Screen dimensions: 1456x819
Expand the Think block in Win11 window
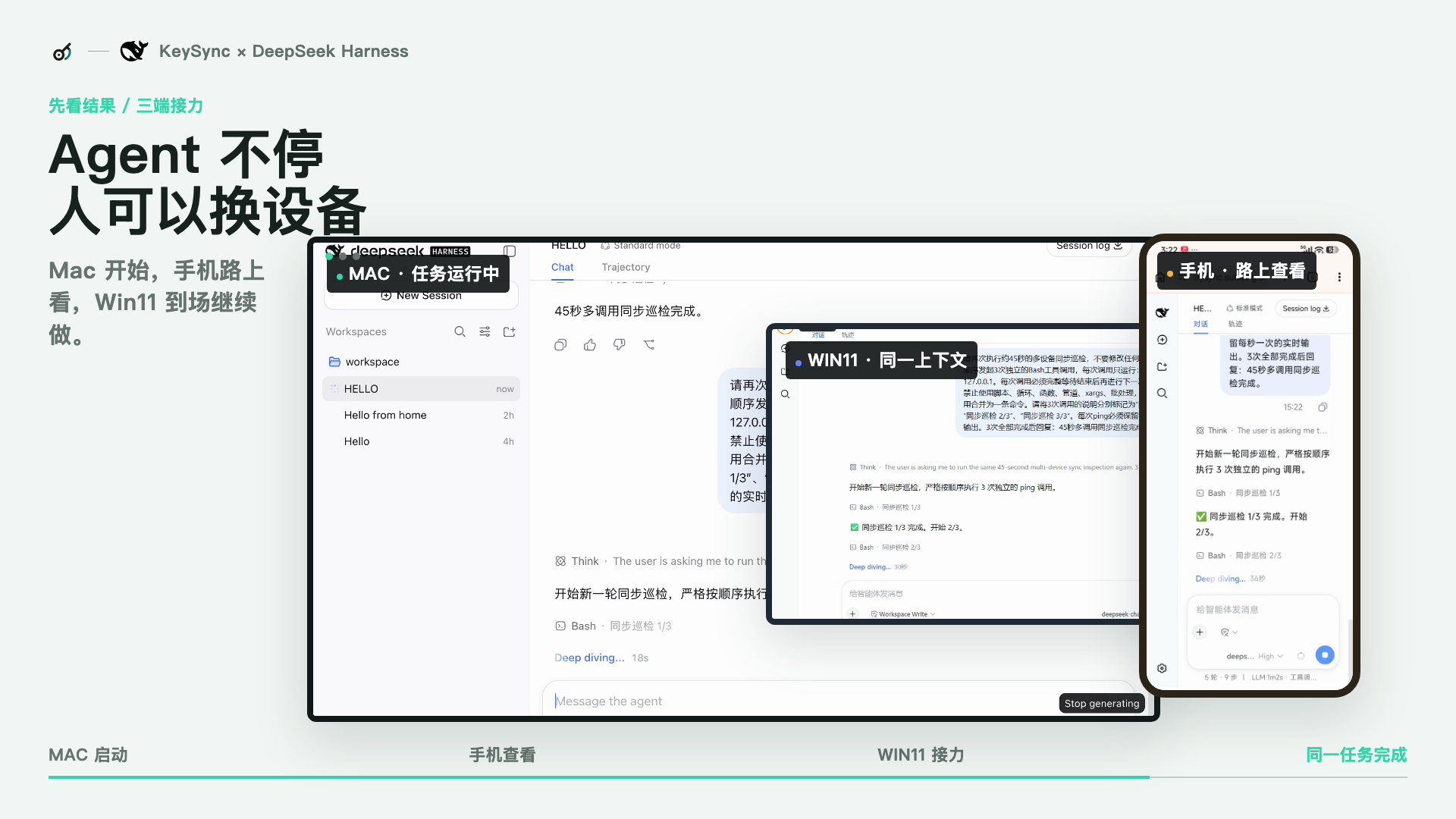pyautogui.click(x=993, y=467)
